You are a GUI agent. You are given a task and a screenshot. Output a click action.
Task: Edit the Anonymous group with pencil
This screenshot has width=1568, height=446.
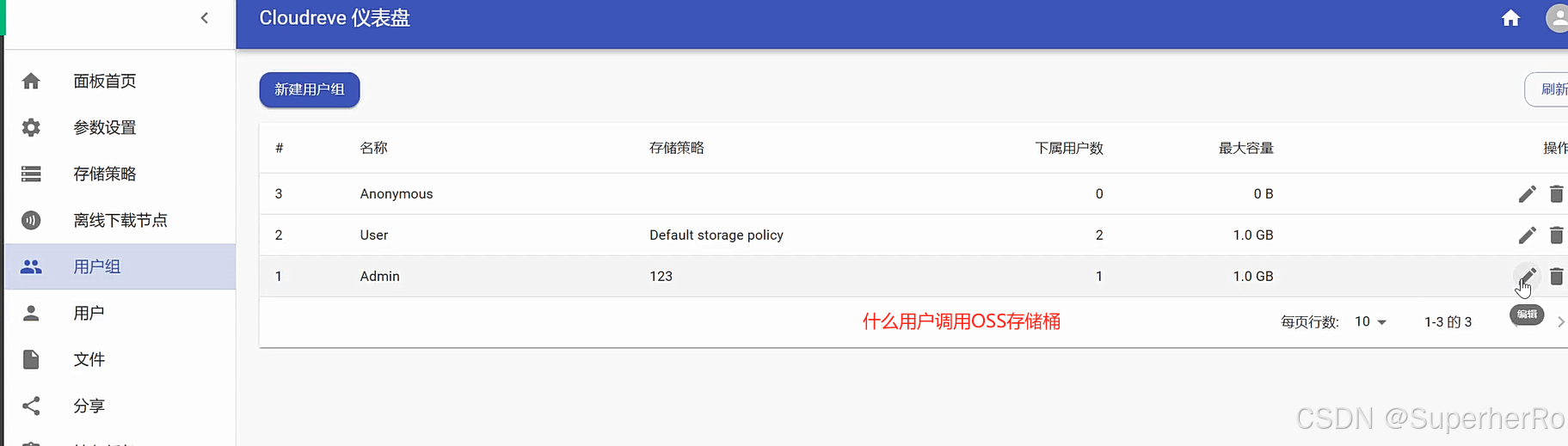tap(1527, 194)
